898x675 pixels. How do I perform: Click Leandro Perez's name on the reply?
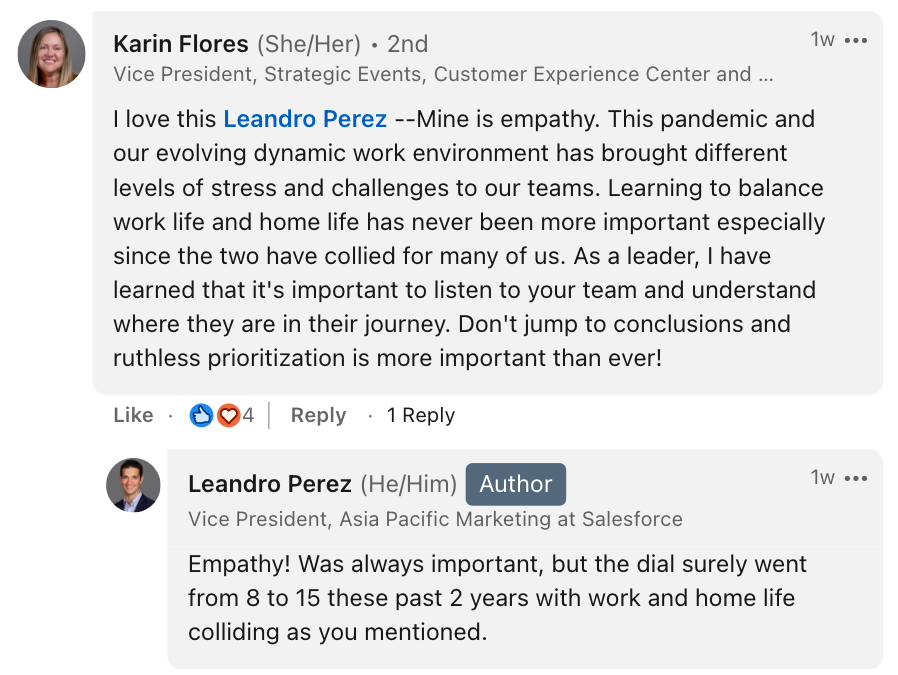270,484
